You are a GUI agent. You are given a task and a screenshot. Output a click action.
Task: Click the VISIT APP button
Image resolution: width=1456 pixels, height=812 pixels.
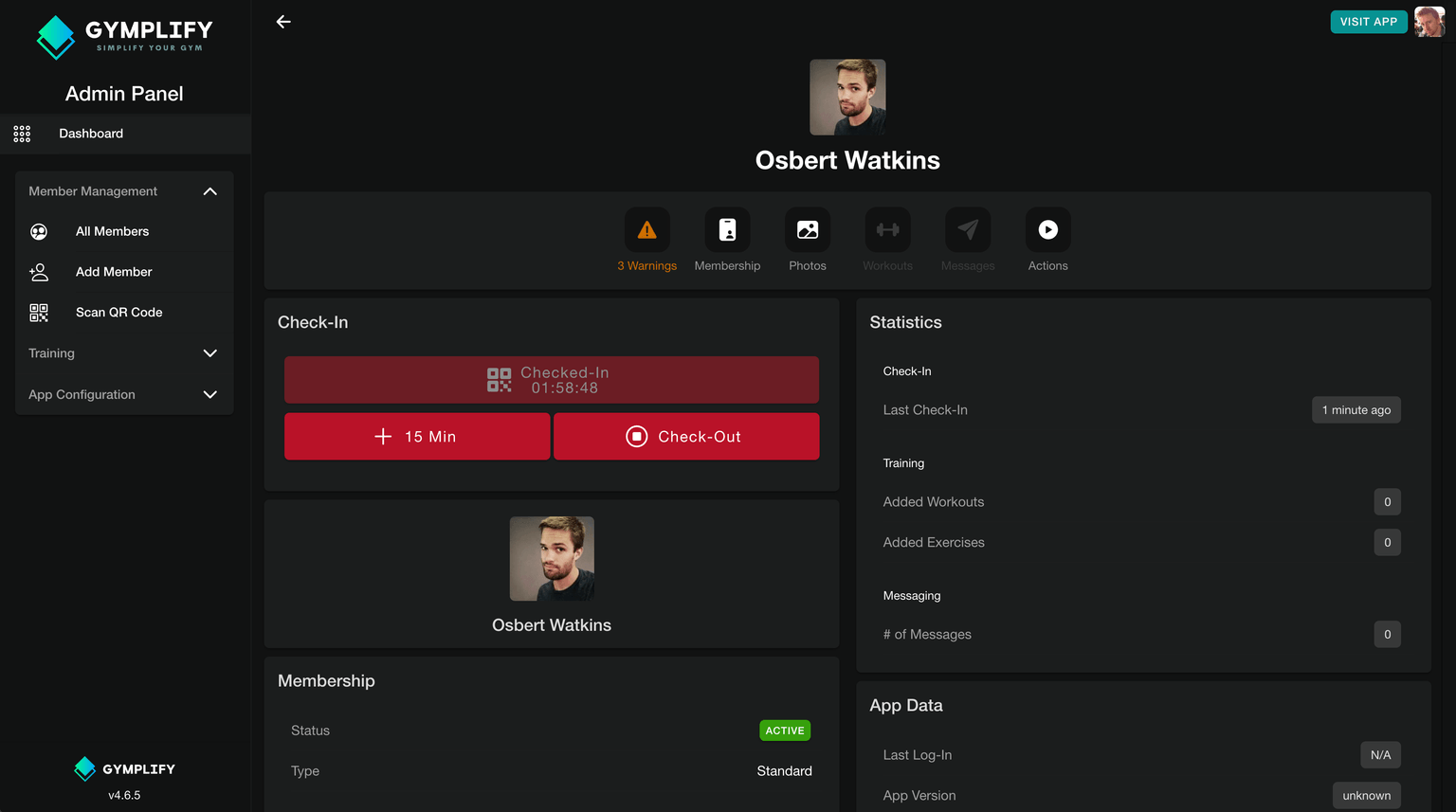tap(1368, 22)
